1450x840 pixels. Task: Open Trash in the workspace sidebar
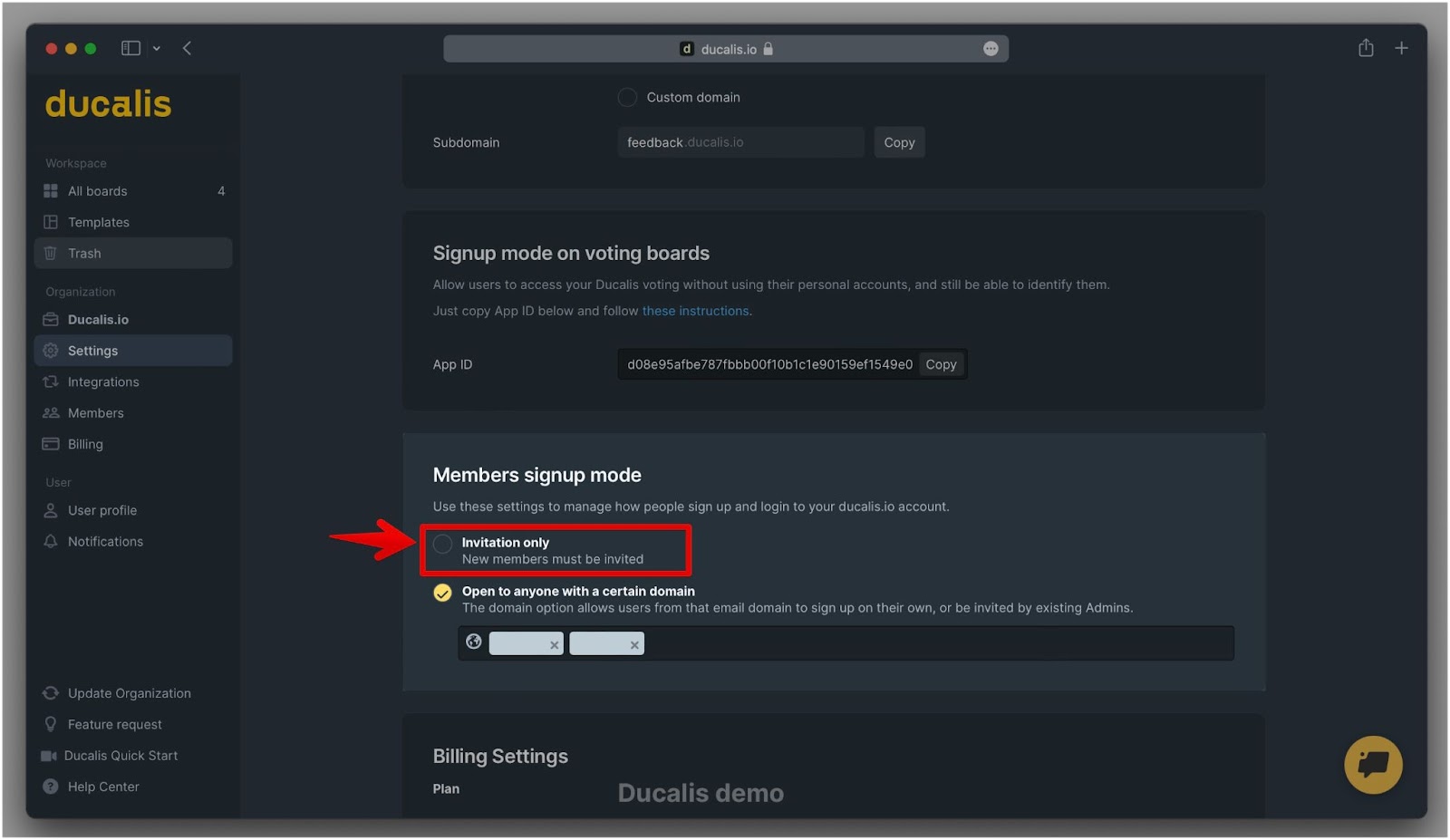point(84,254)
